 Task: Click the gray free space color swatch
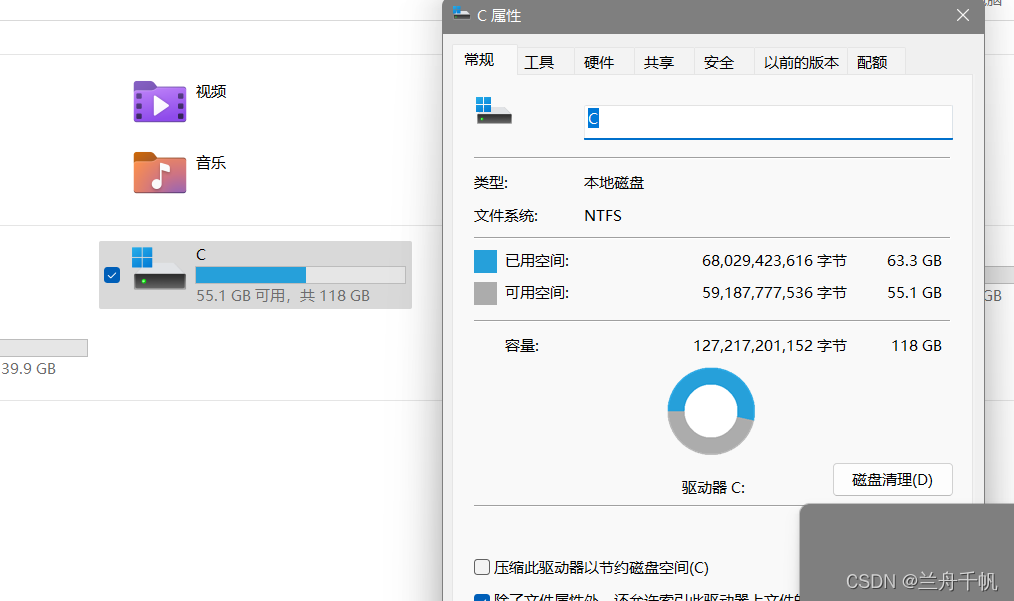[485, 293]
